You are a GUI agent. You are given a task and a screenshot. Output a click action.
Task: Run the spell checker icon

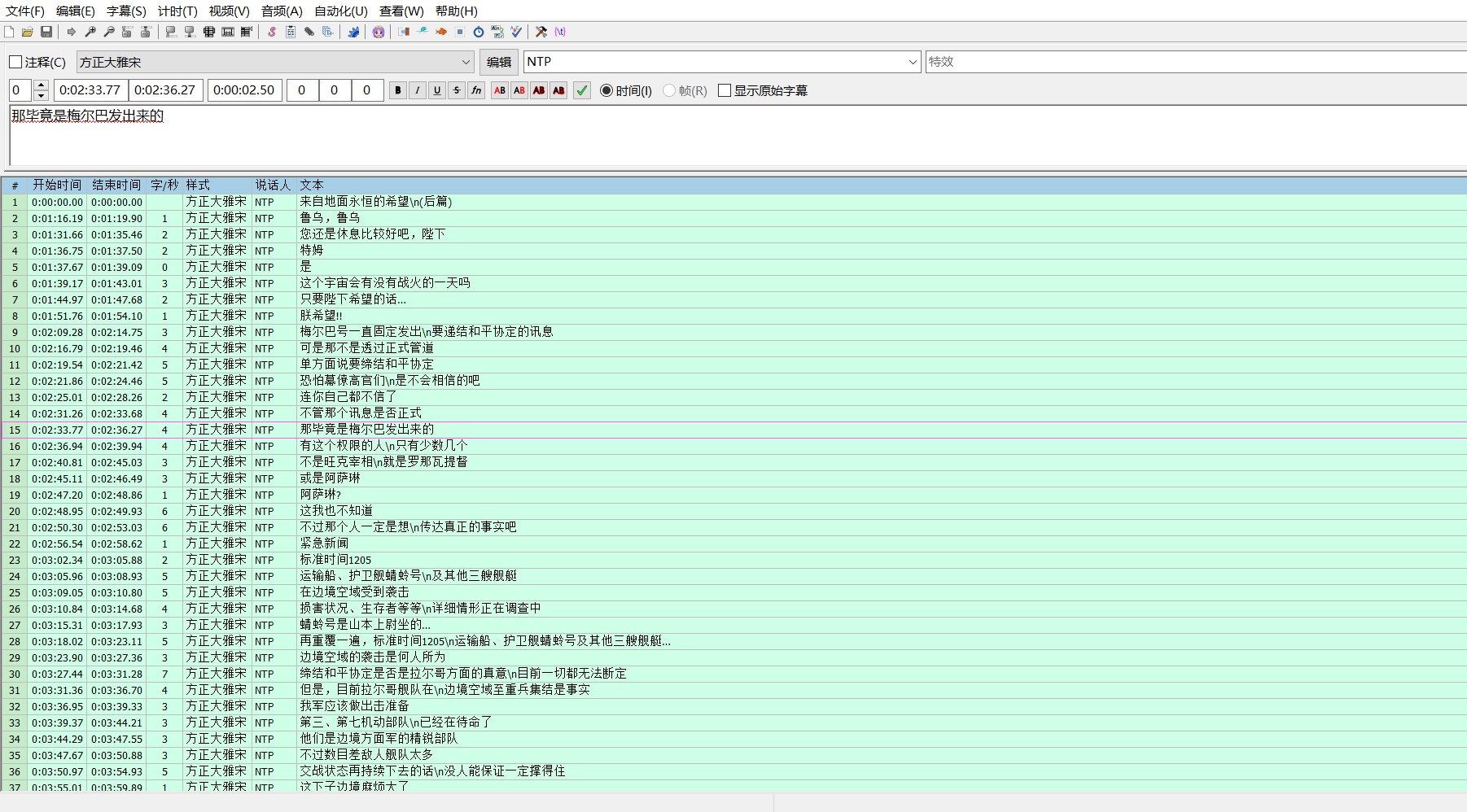[x=516, y=32]
